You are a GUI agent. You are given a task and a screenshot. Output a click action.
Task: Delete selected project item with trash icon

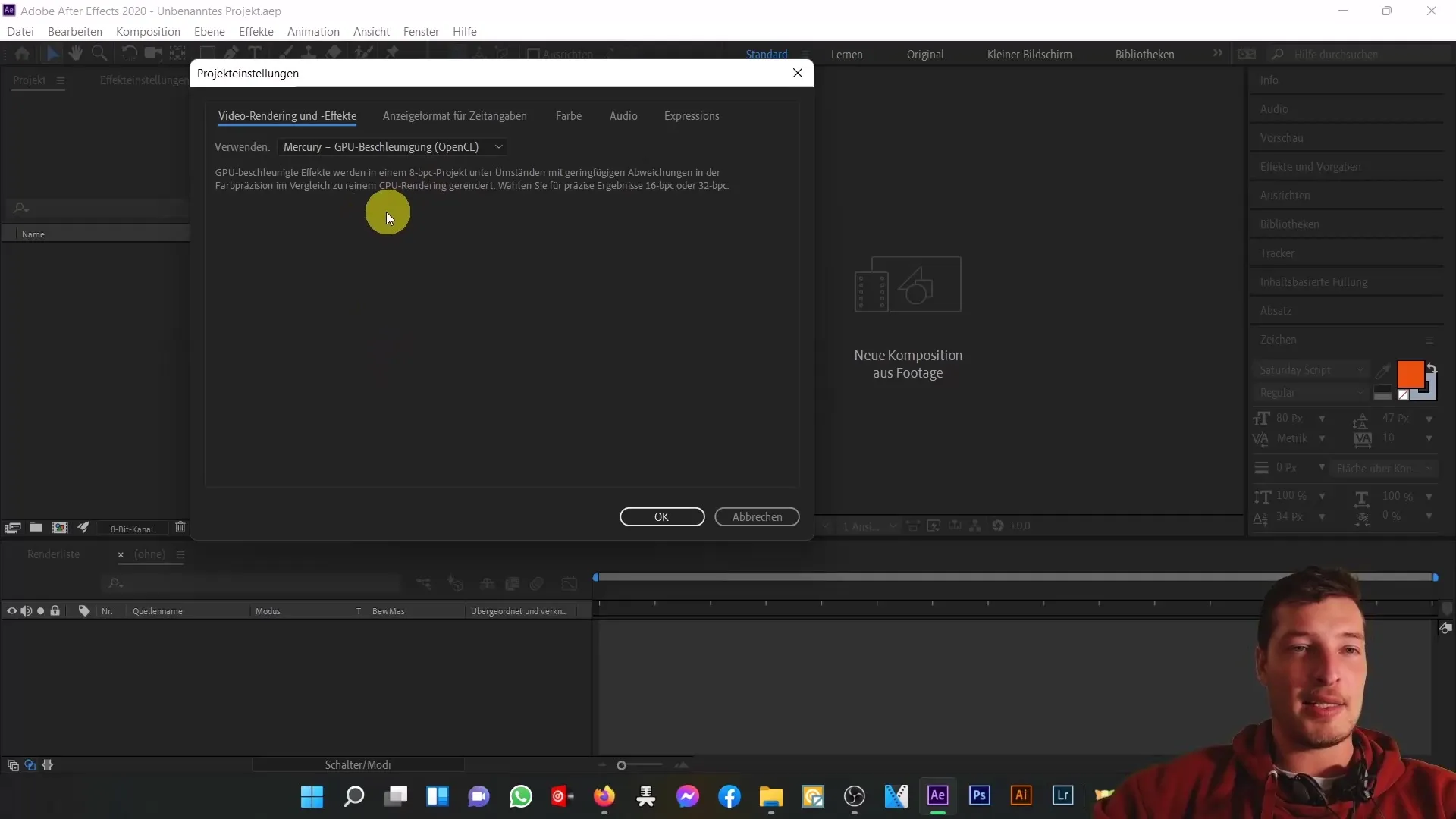click(x=180, y=528)
